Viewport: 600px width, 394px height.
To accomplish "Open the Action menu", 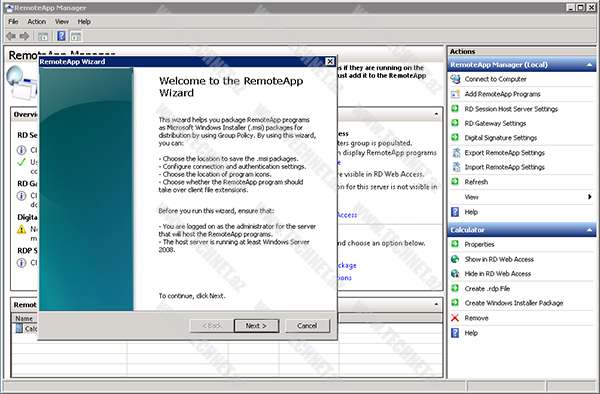I will pyautogui.click(x=36, y=22).
